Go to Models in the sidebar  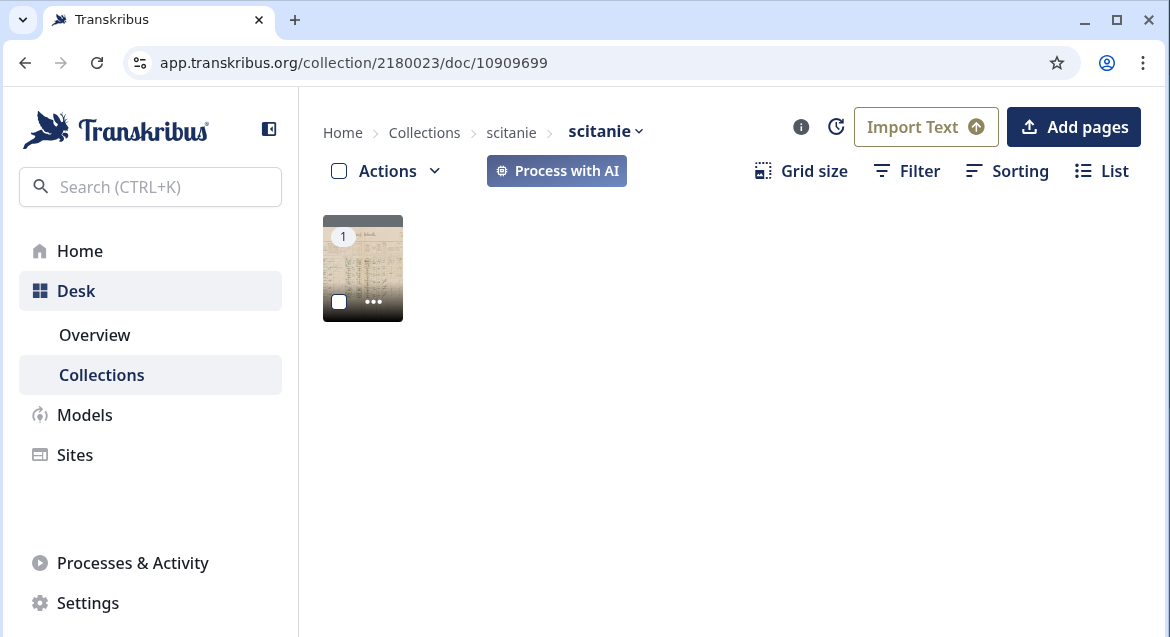pyautogui.click(x=85, y=415)
